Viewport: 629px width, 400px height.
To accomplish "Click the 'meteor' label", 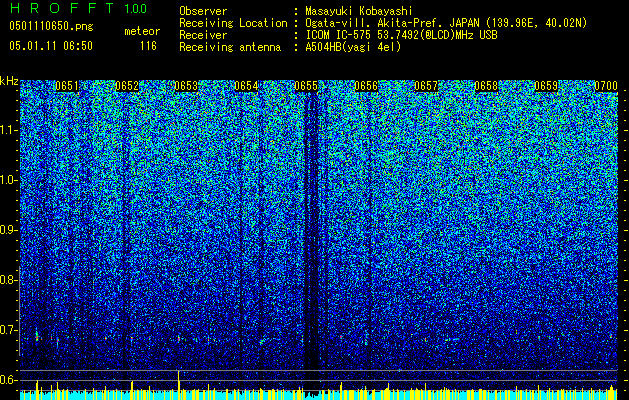I will pyautogui.click(x=142, y=31).
